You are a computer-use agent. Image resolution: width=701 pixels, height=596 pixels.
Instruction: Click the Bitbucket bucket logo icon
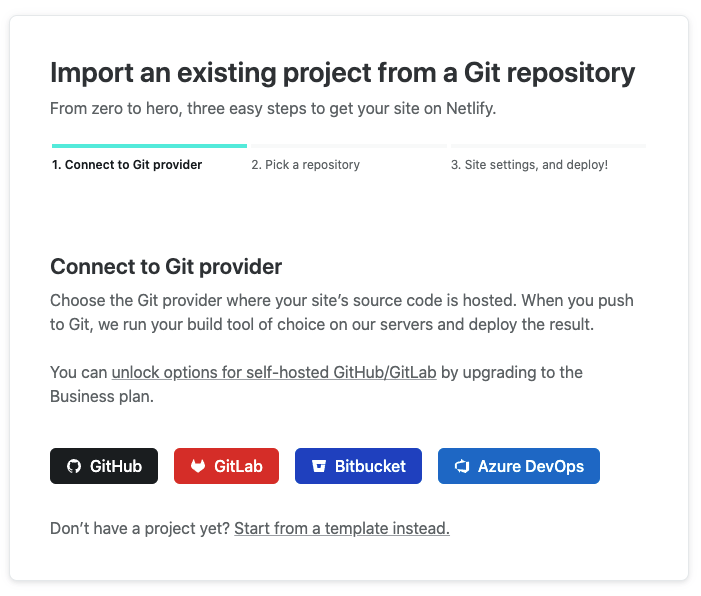[319, 466]
